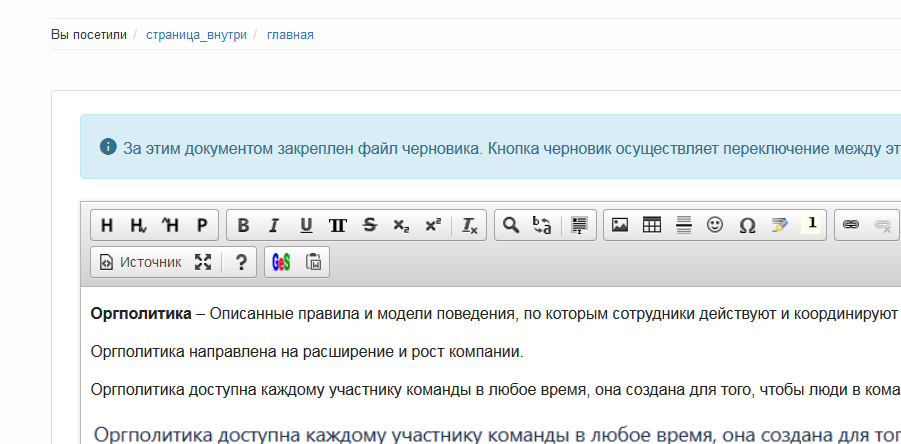Apply the P paragraph format
The width and height of the screenshot is (901, 444).
[202, 225]
